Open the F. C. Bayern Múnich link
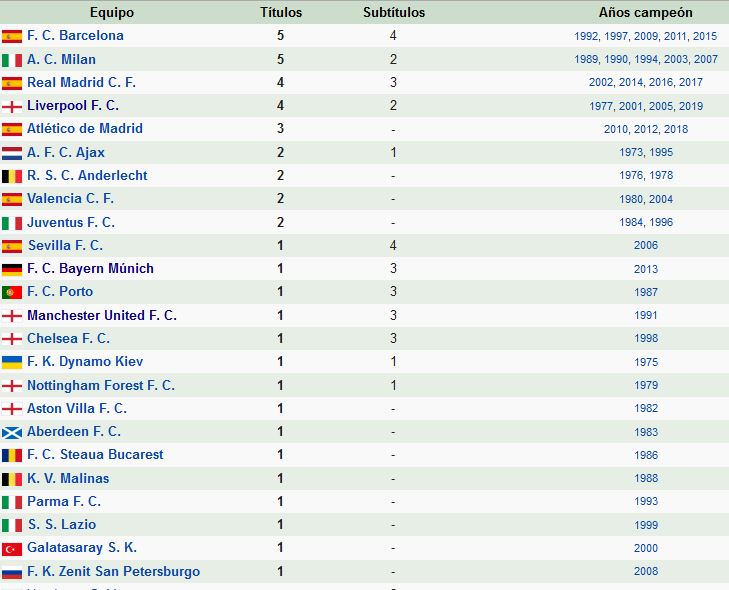The width and height of the screenshot is (729, 590). coord(90,269)
